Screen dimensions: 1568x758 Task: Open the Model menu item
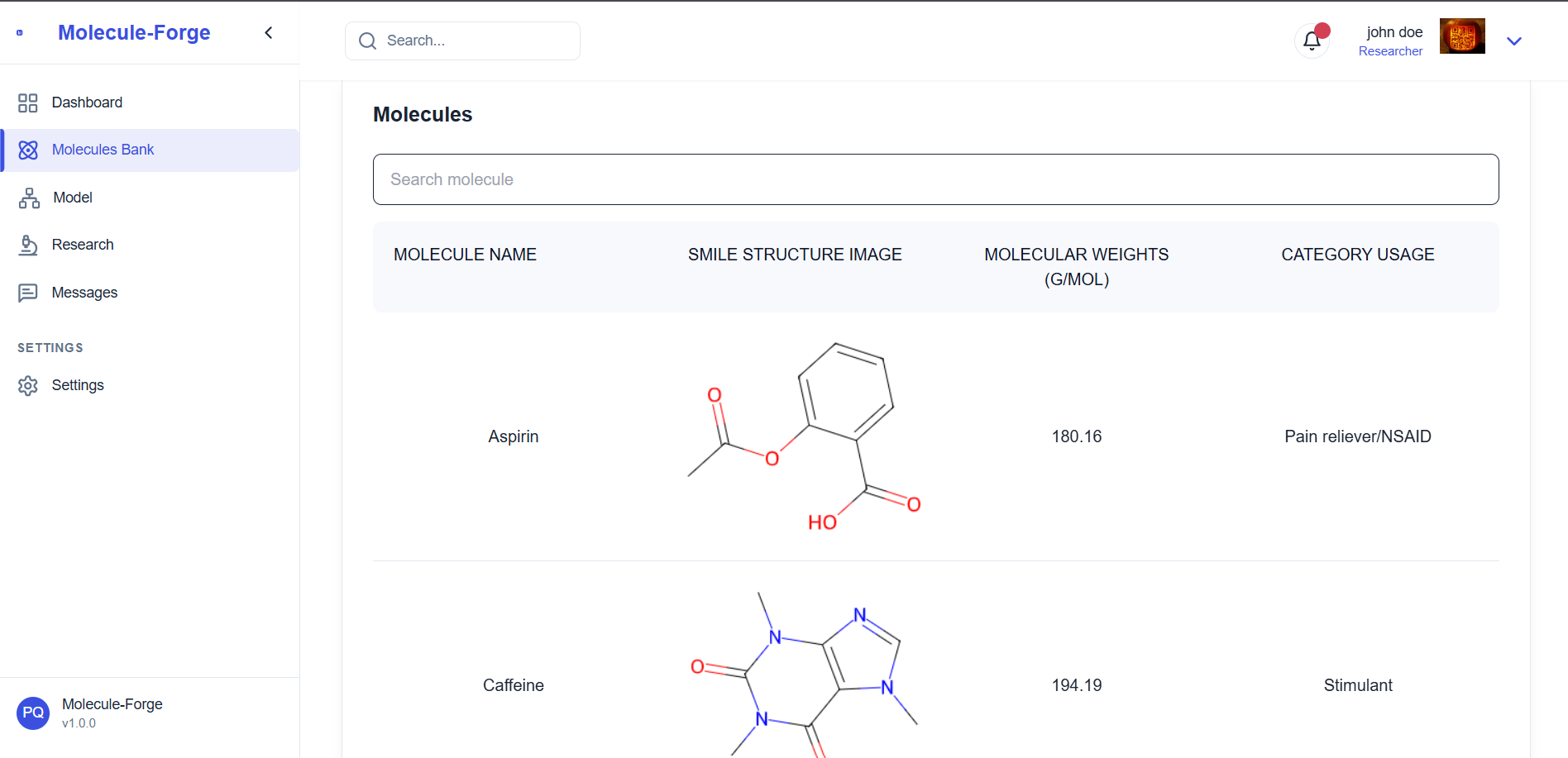(x=73, y=198)
